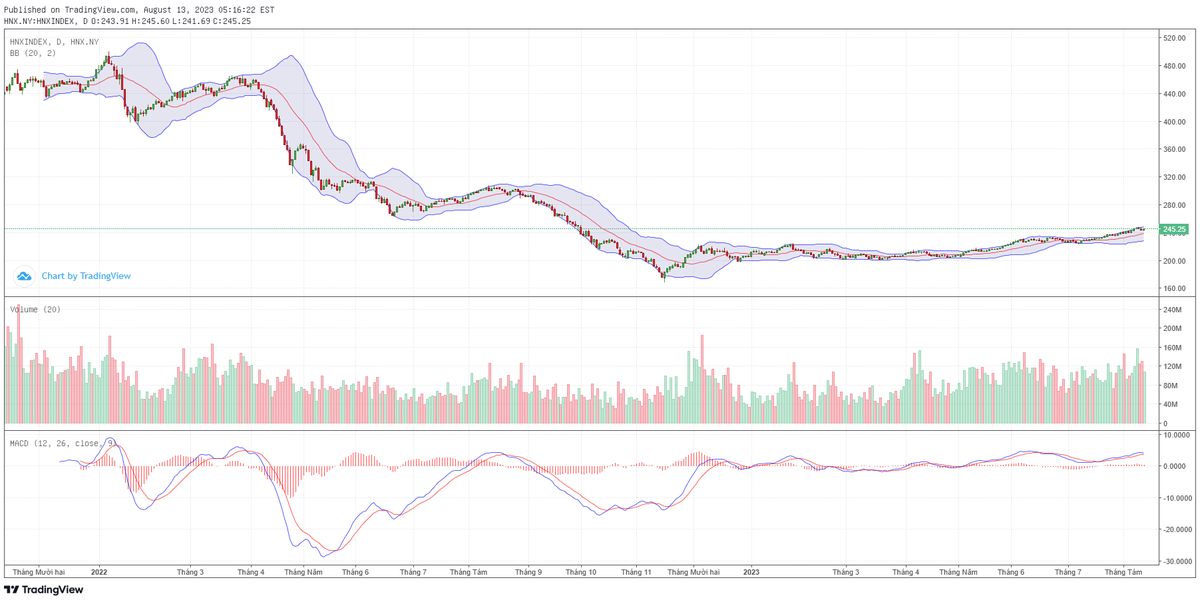Click the 320.00 level on the price axis
The height and width of the screenshot is (602, 1200).
click(1173, 177)
